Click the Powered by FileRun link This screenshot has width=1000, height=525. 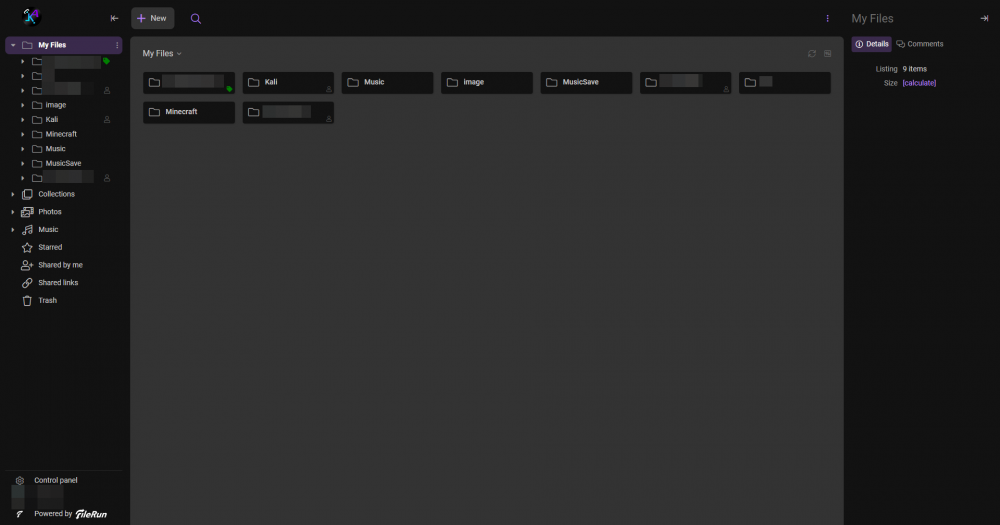pyautogui.click(x=70, y=514)
